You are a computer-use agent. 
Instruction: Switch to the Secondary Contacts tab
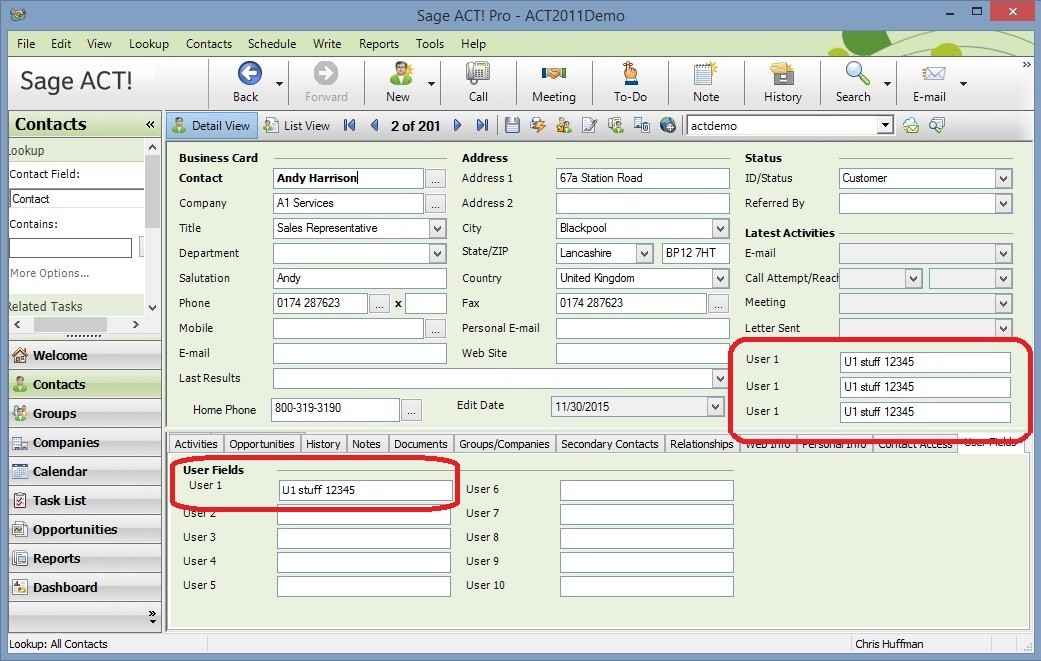point(609,444)
